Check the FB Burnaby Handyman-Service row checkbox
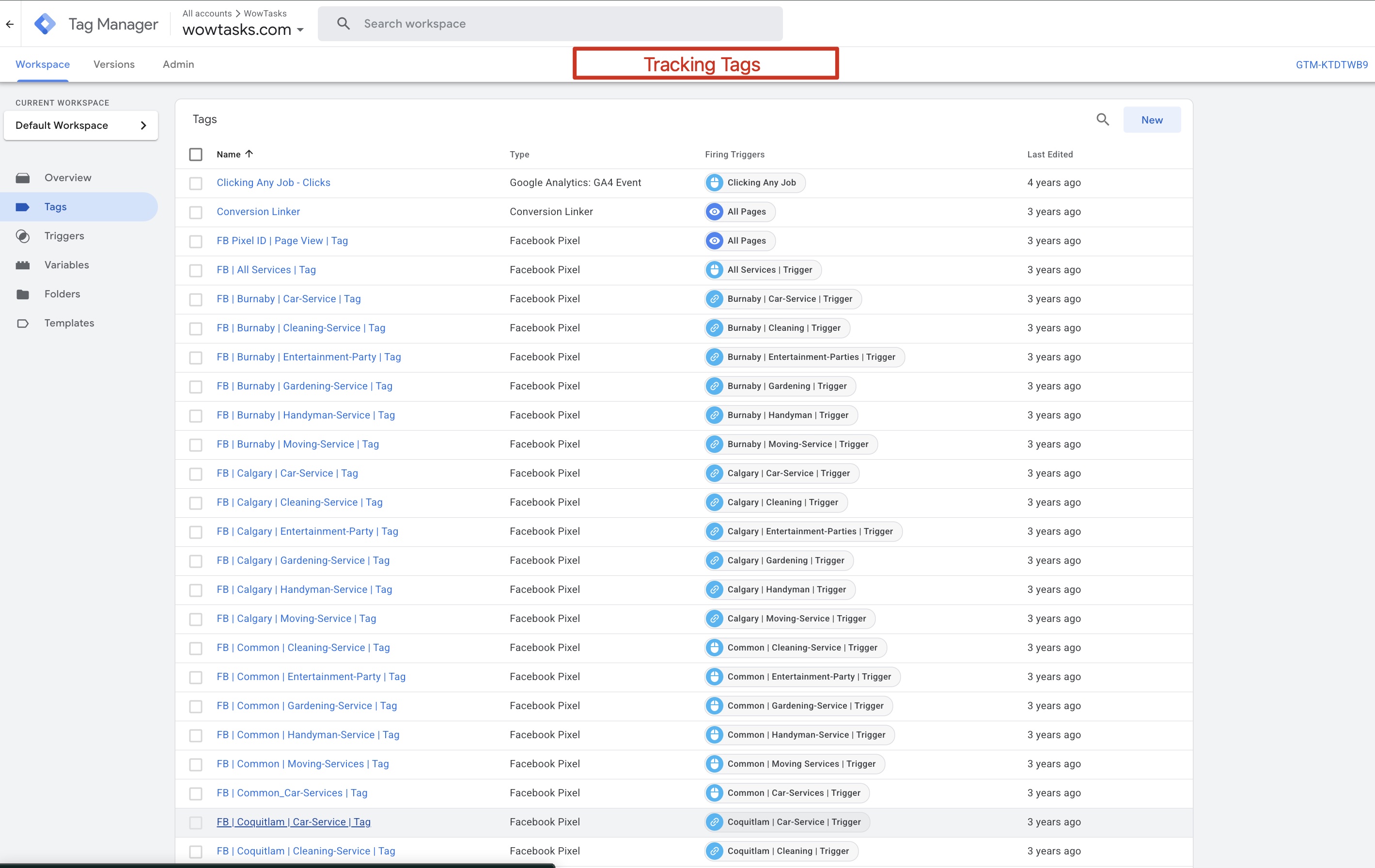Screen dimensions: 1375x868 196,416
